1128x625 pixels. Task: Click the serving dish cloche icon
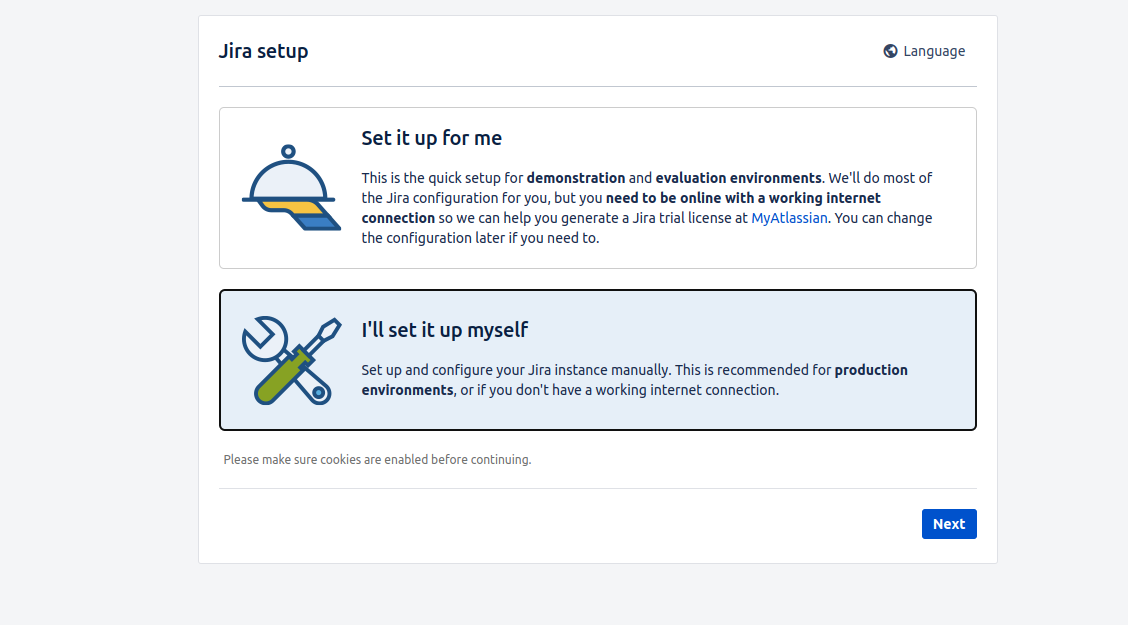click(291, 188)
